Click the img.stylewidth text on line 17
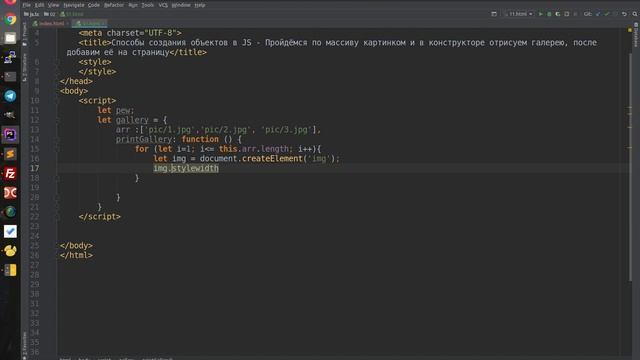 click(x=186, y=168)
